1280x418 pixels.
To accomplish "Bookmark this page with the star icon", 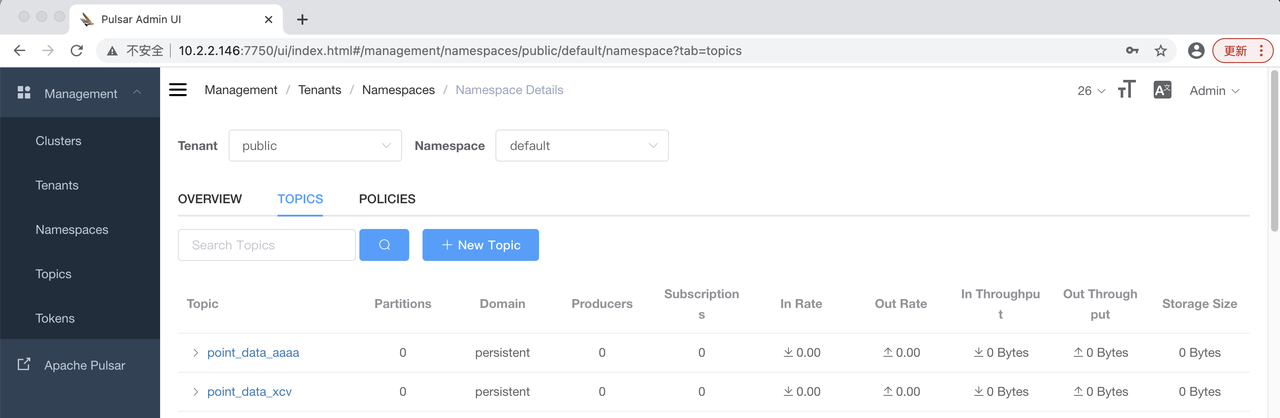I will [x=1161, y=50].
